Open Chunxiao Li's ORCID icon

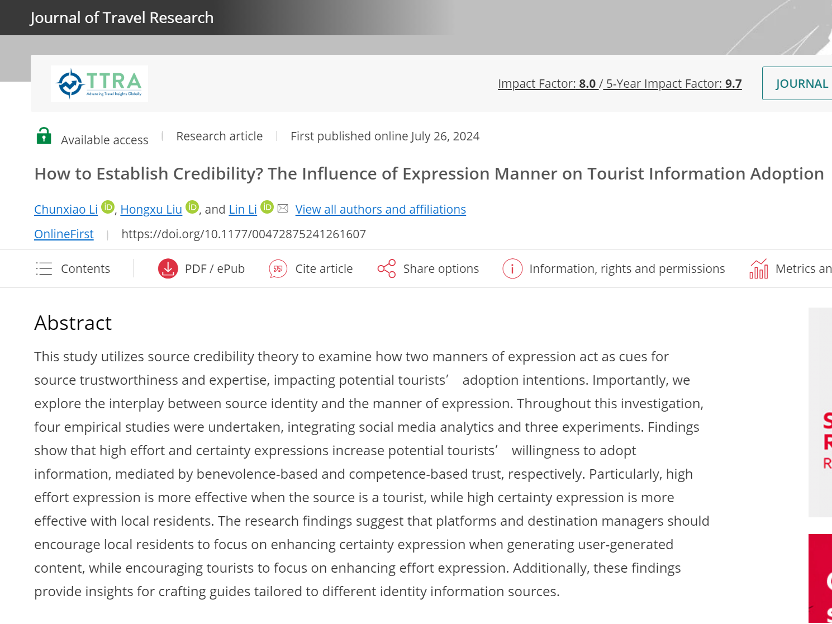point(108,208)
